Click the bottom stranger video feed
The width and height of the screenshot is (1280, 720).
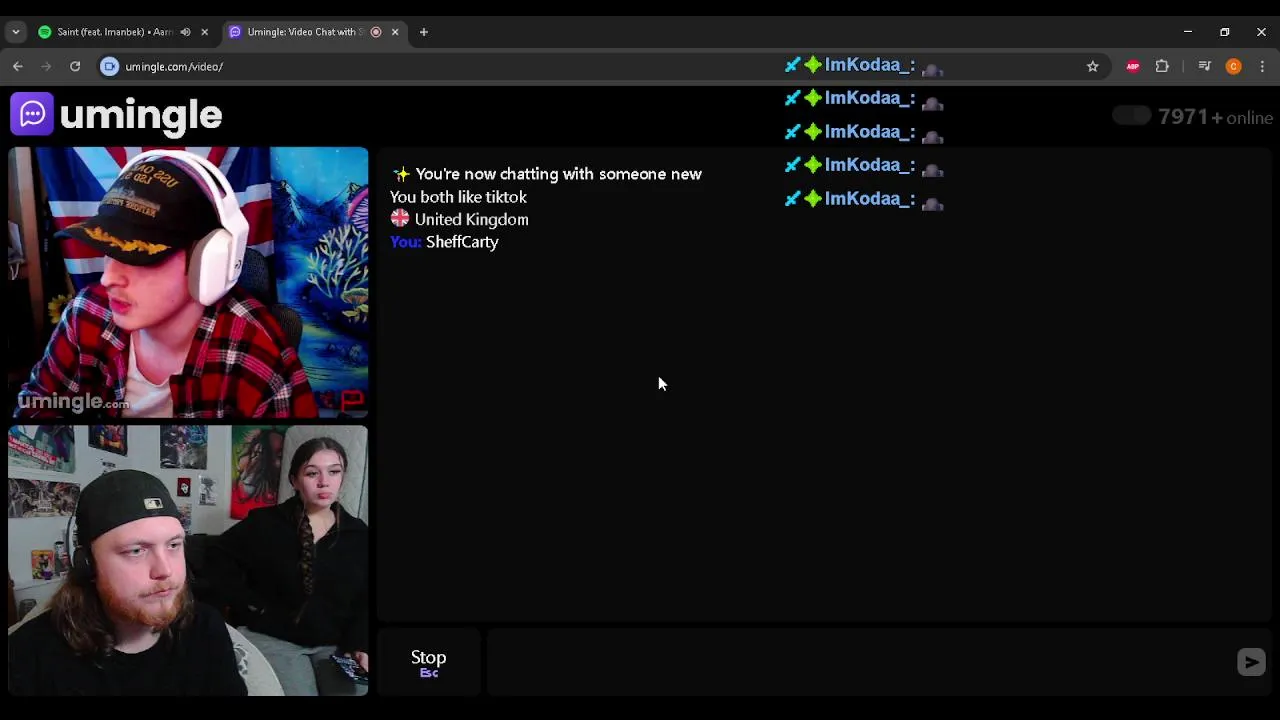tap(188, 560)
